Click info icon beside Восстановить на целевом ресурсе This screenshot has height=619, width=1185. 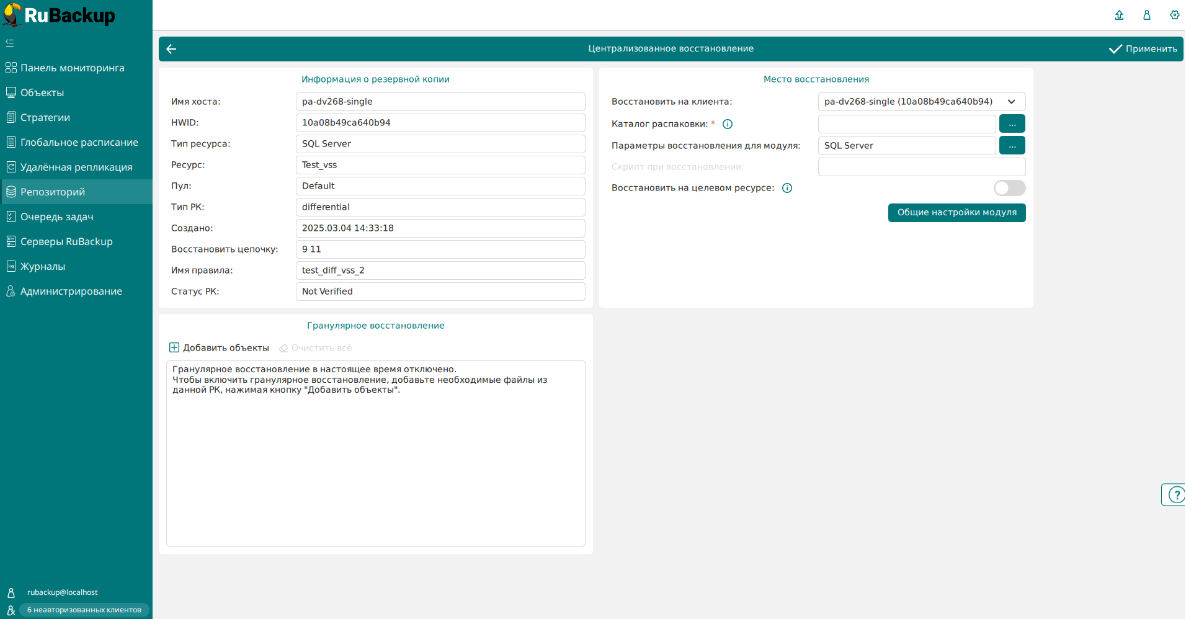pyautogui.click(x=787, y=188)
